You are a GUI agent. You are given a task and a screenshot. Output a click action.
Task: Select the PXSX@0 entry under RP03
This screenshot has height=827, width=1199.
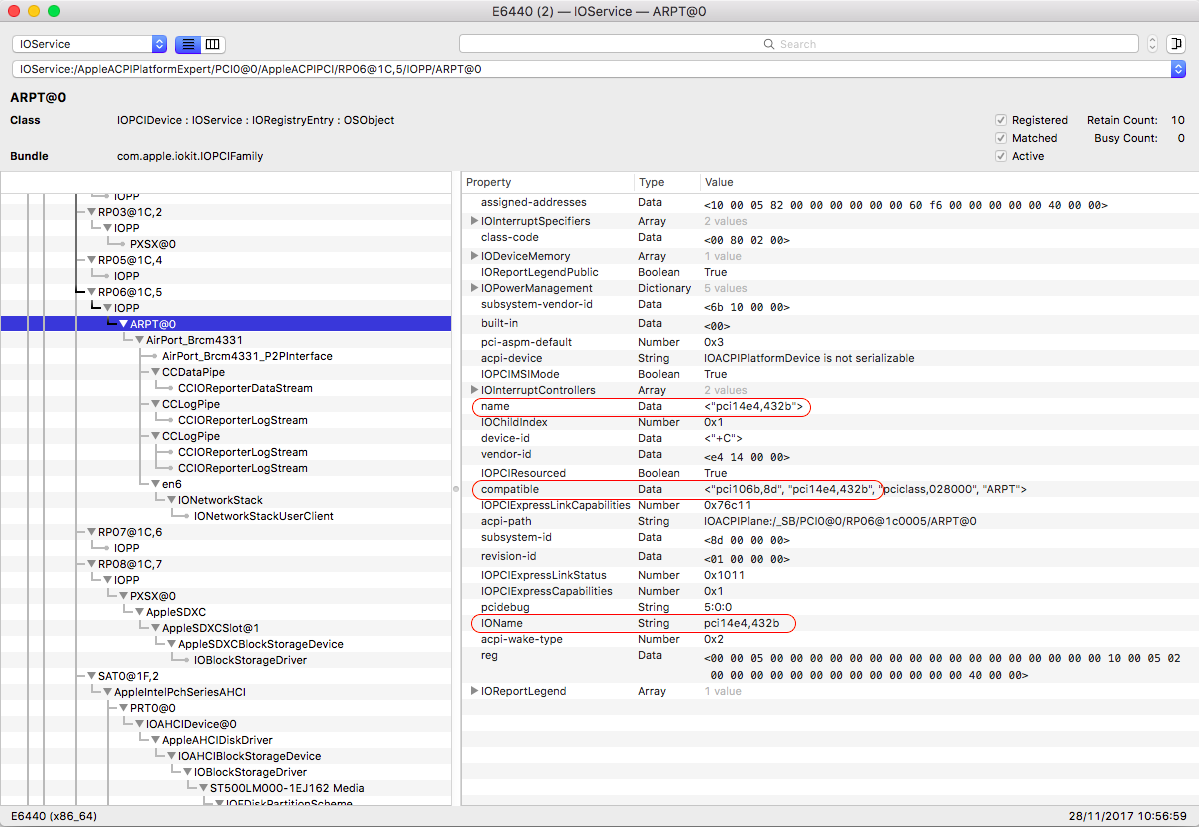pyautogui.click(x=153, y=244)
